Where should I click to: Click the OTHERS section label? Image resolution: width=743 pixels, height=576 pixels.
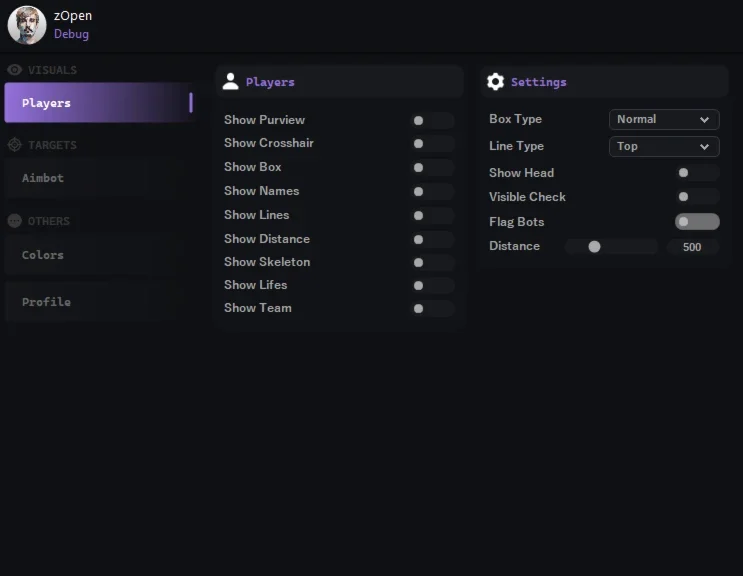(49, 221)
